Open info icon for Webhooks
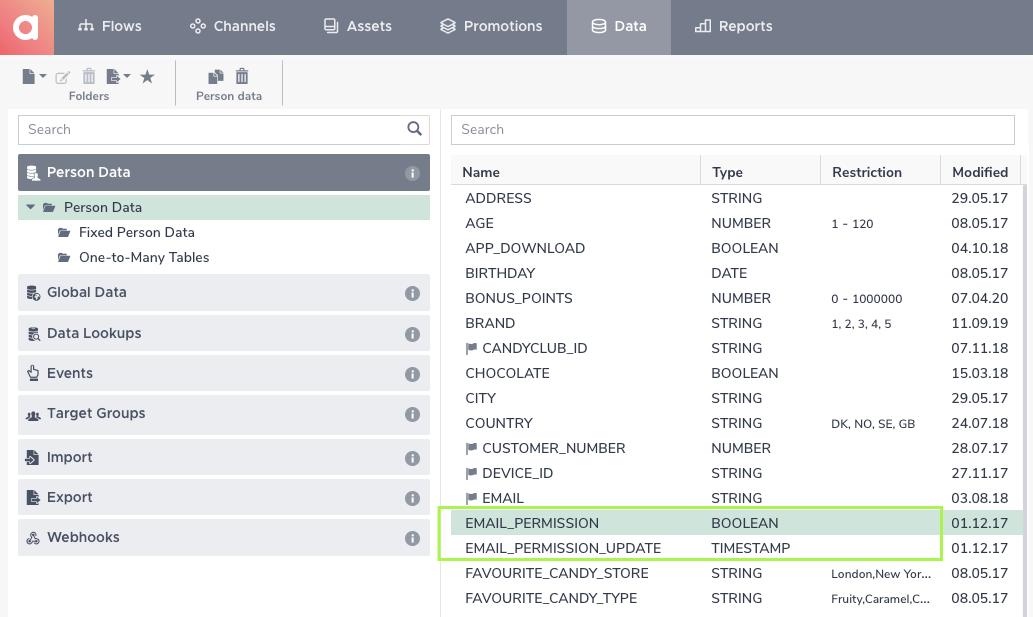The height and width of the screenshot is (617, 1033). (x=412, y=539)
